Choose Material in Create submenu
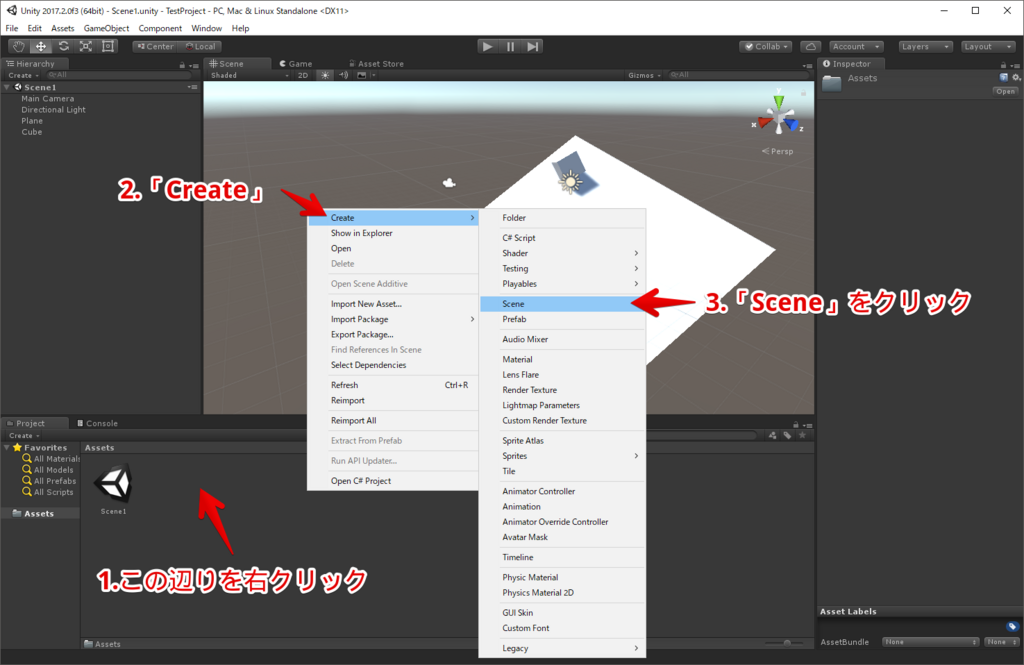This screenshot has height=665, width=1024. click(562, 359)
